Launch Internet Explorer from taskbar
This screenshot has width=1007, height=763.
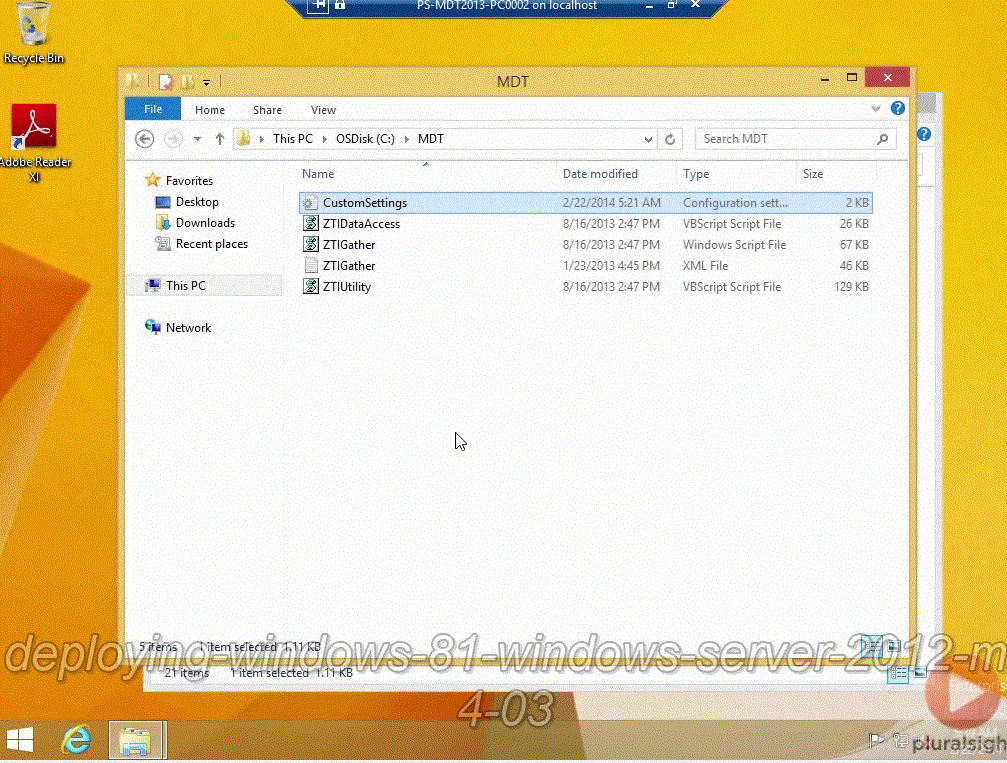click(x=76, y=740)
